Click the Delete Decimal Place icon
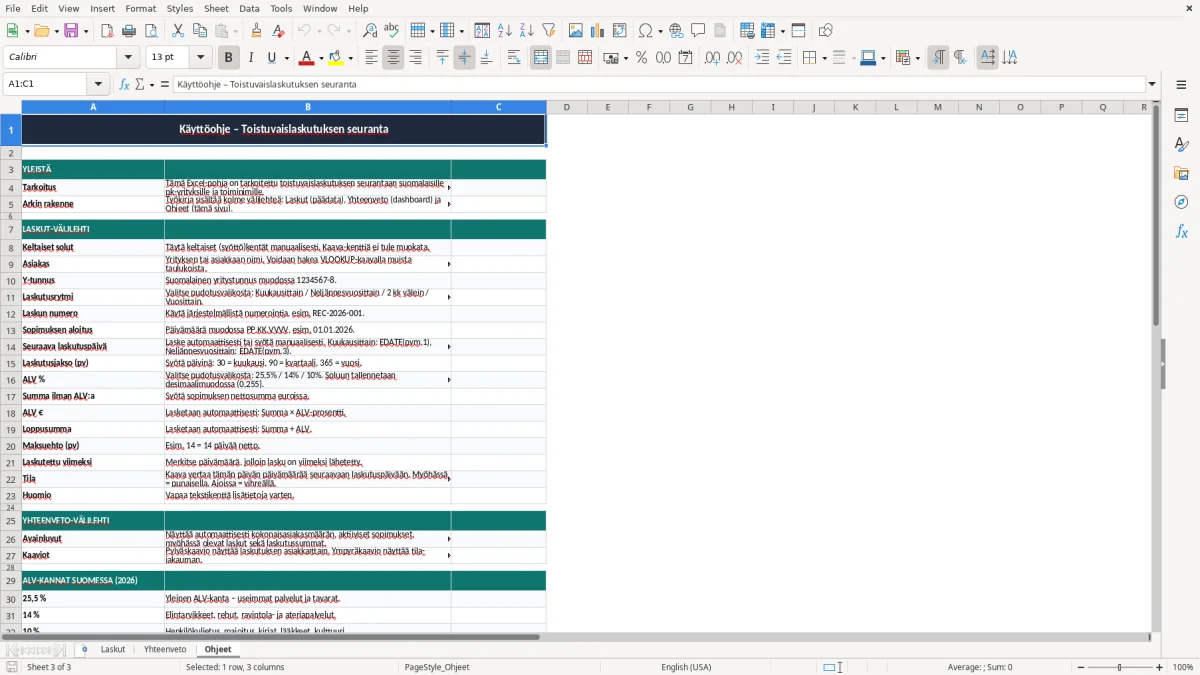The height and width of the screenshot is (675, 1200). [734, 58]
